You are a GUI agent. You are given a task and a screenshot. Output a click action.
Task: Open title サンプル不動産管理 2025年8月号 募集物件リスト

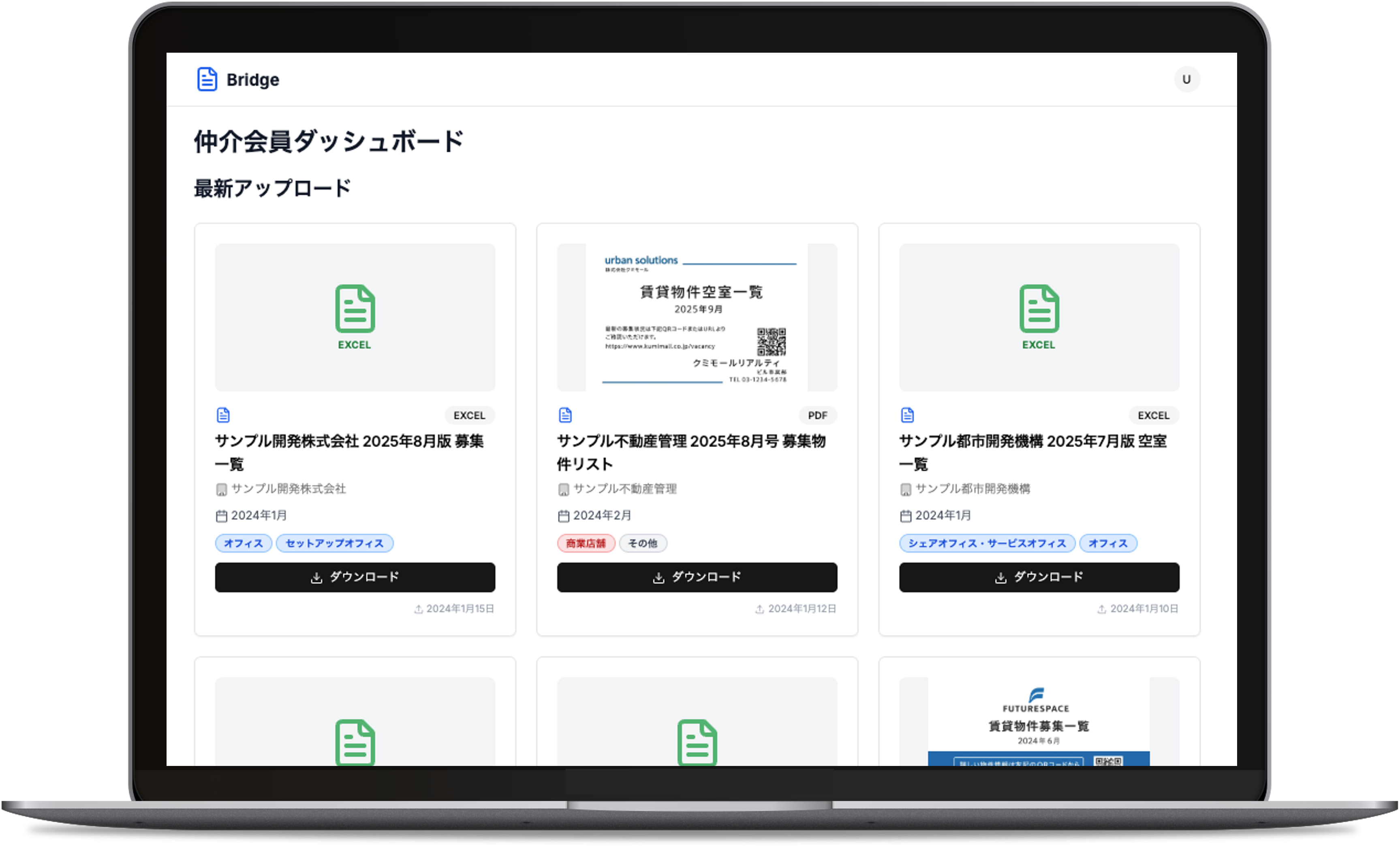click(x=691, y=452)
